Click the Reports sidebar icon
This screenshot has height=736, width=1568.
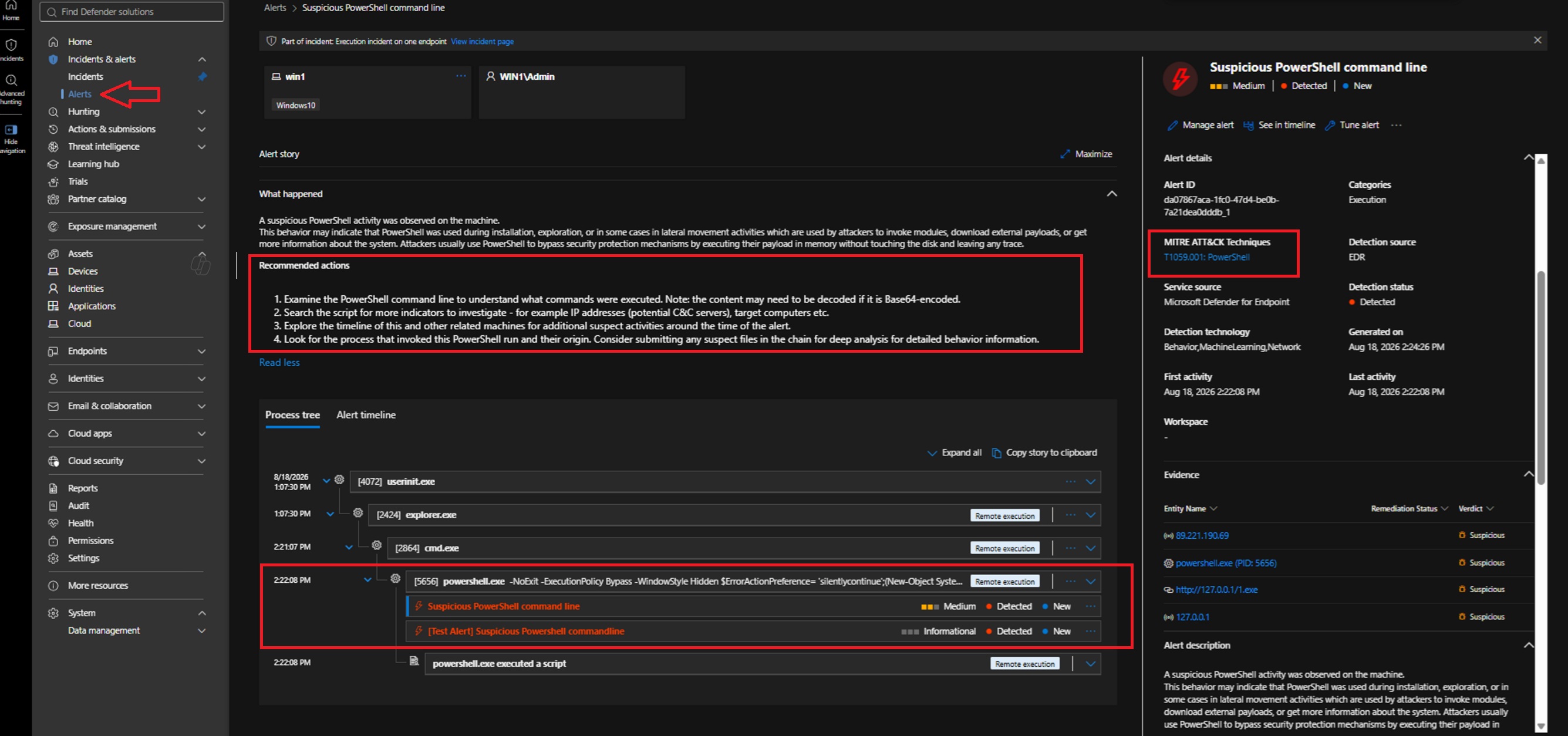[x=53, y=488]
